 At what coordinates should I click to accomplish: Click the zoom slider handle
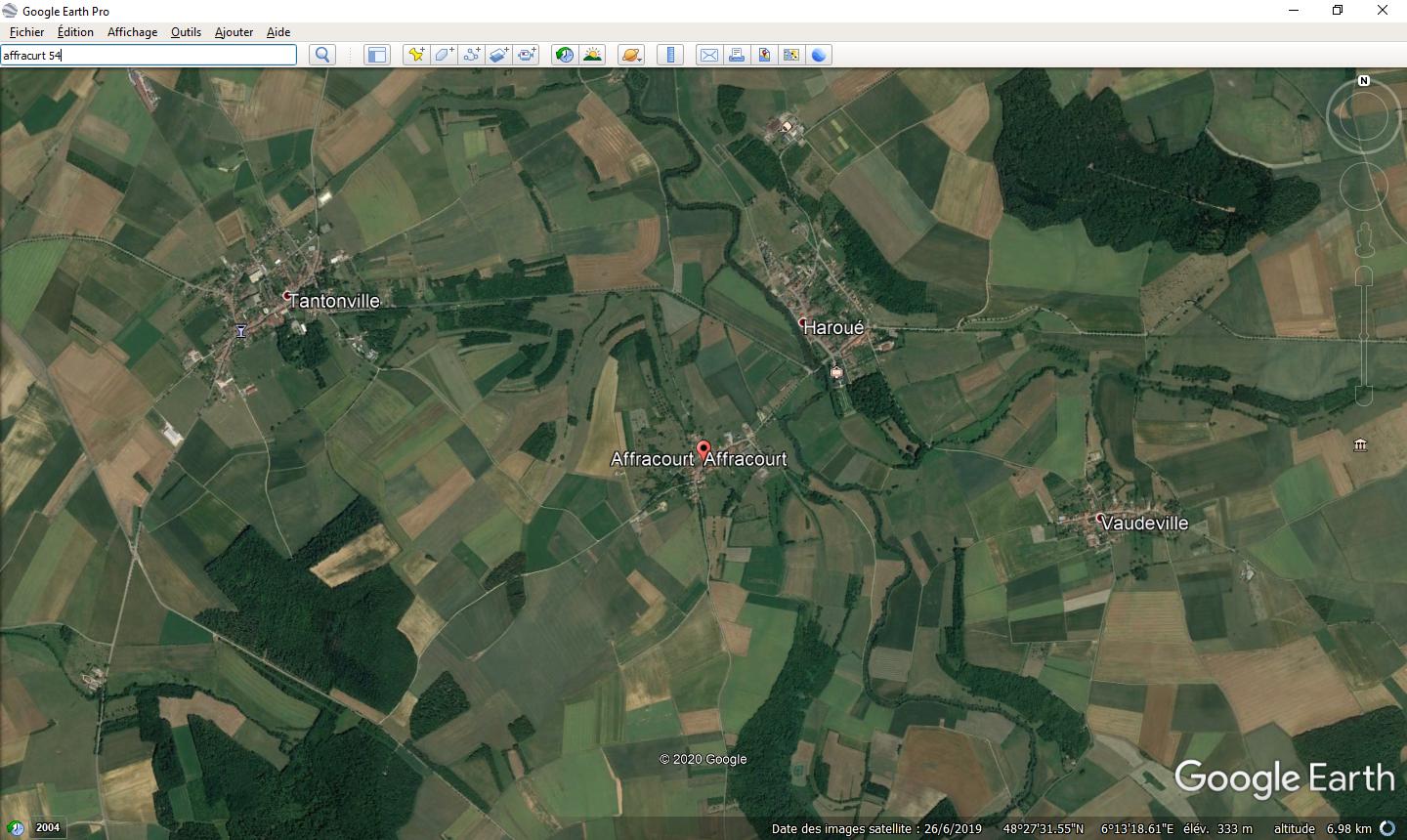1364,338
